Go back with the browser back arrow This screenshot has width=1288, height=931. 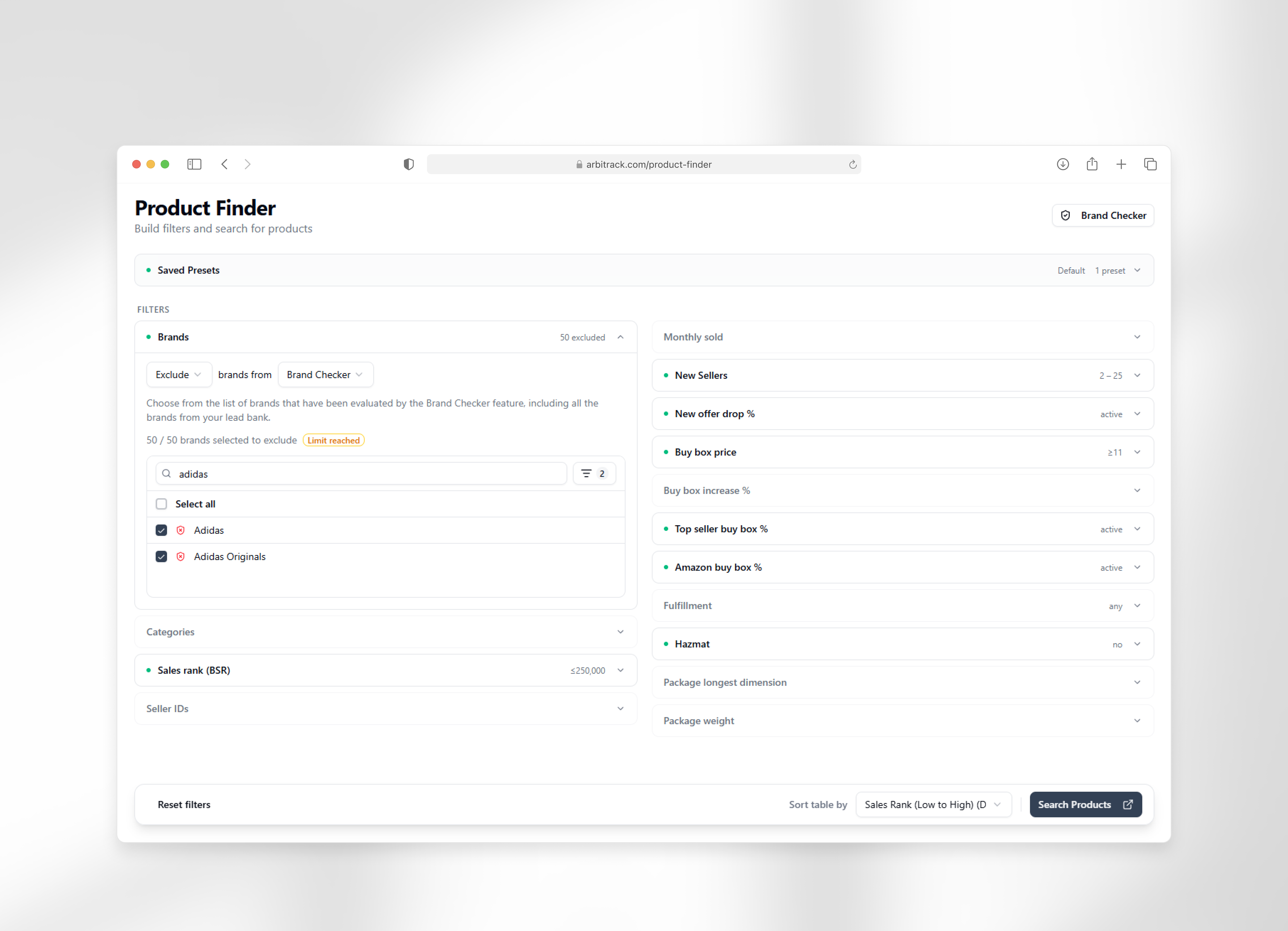(x=224, y=164)
